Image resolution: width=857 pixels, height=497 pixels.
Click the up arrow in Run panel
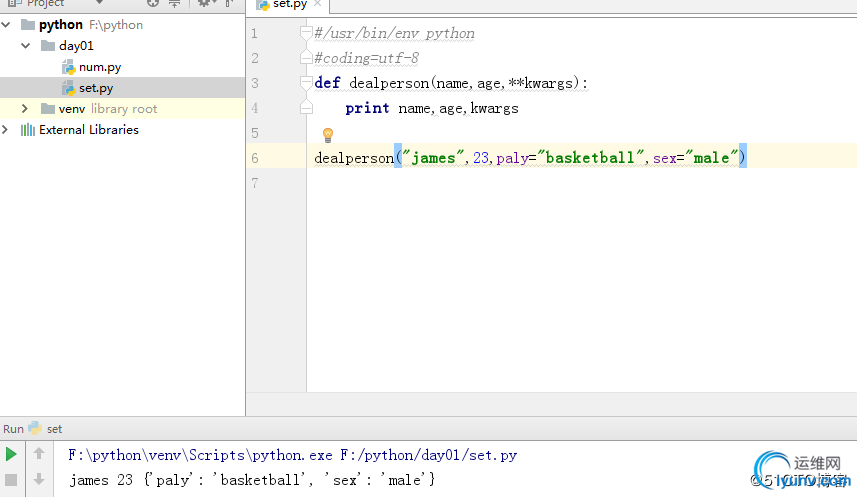pyautogui.click(x=39, y=453)
